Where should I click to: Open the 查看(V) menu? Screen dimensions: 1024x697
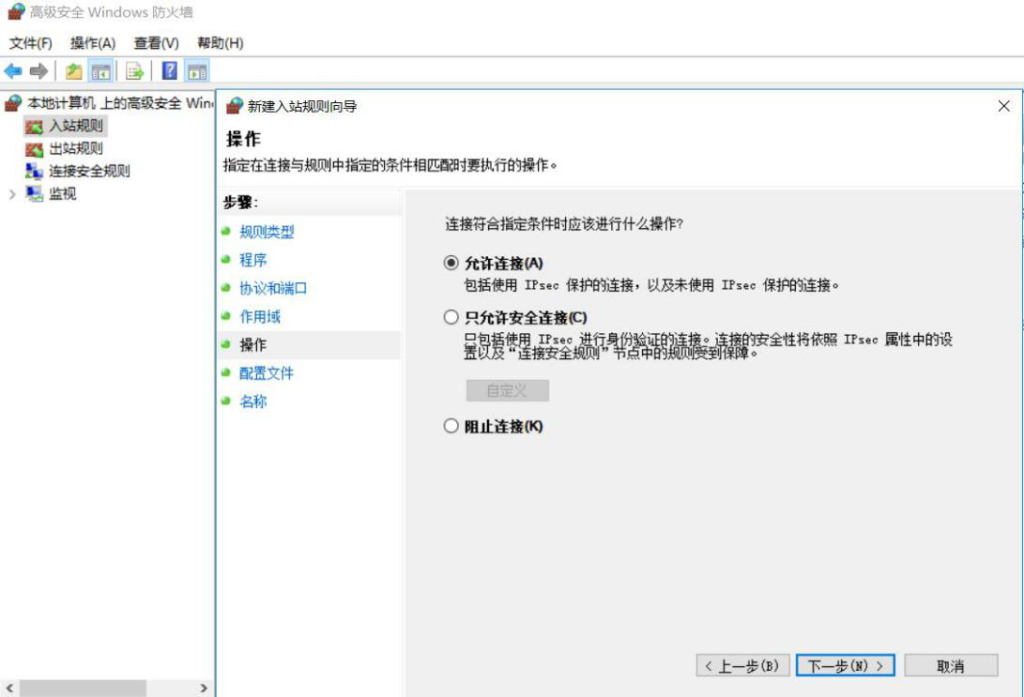click(156, 43)
